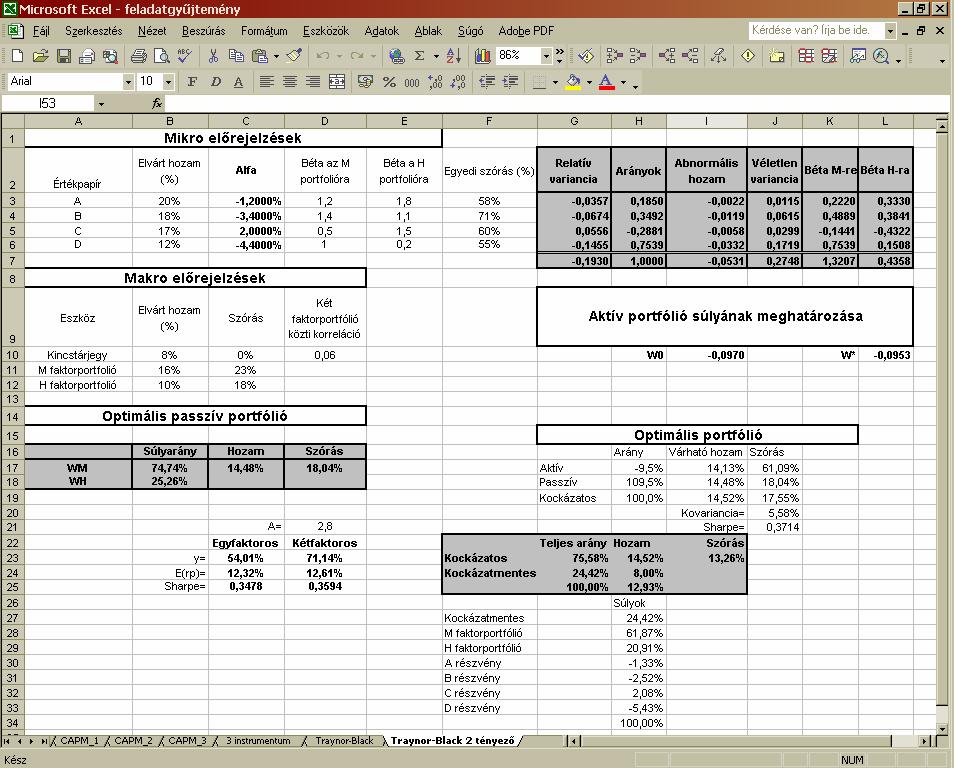Switch to the Traynor-Black sheet tab
The image size is (954, 768).
(344, 741)
